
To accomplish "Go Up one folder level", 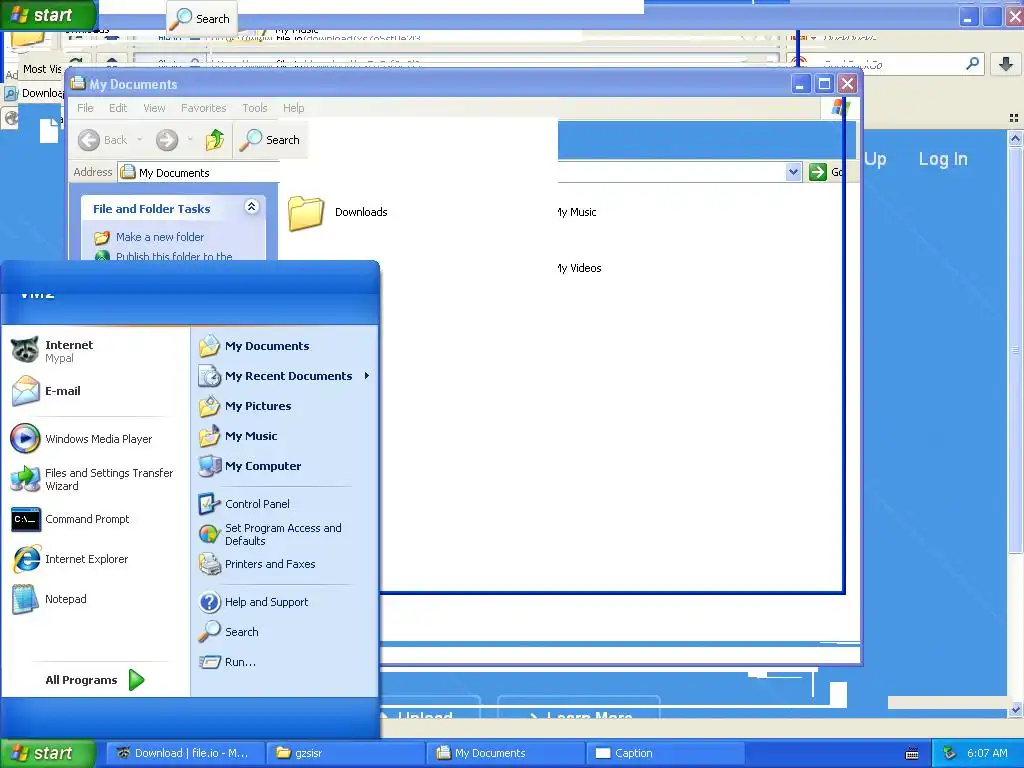I will [x=215, y=140].
